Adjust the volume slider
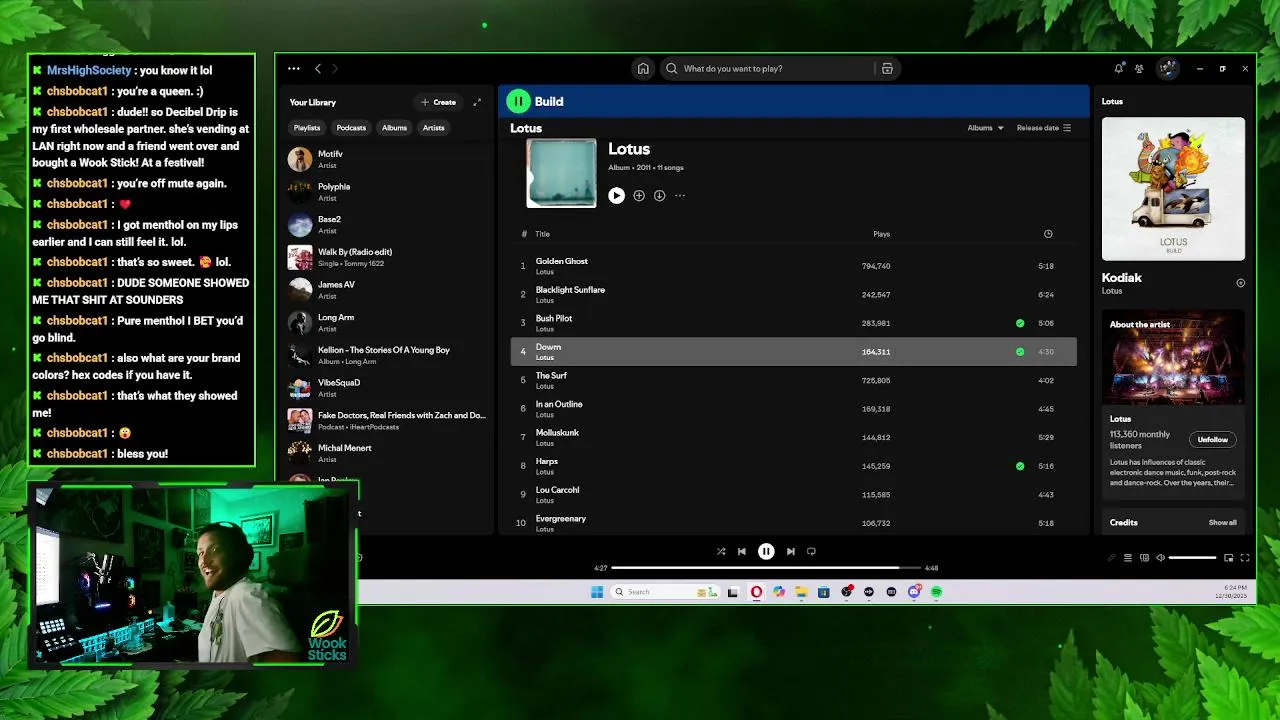The width and height of the screenshot is (1280, 720). (1192, 558)
